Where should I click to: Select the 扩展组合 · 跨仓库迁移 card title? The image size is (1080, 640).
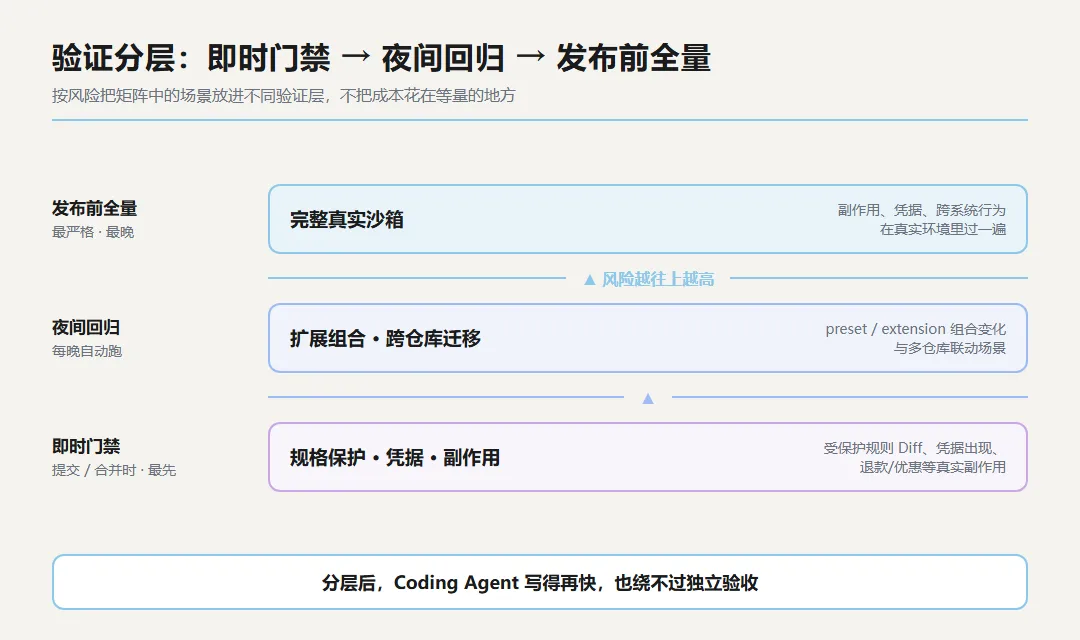(x=385, y=339)
